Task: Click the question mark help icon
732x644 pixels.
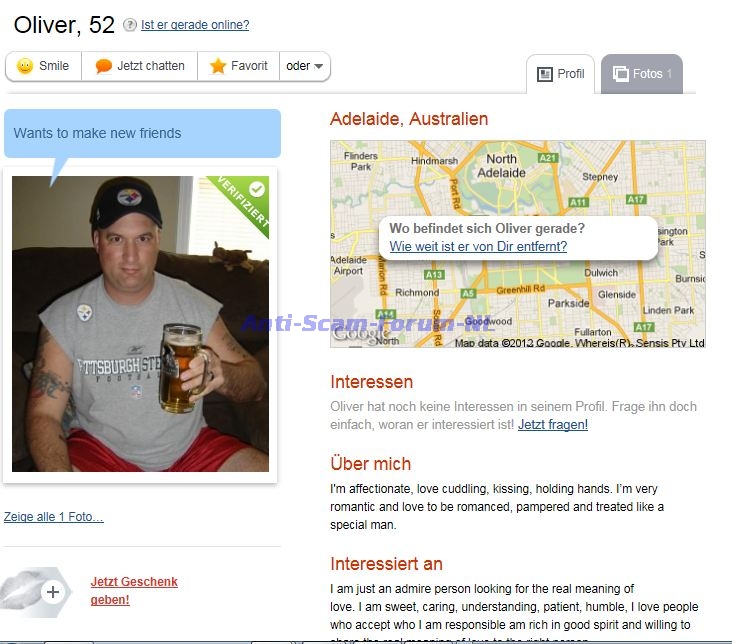Action: tap(129, 25)
